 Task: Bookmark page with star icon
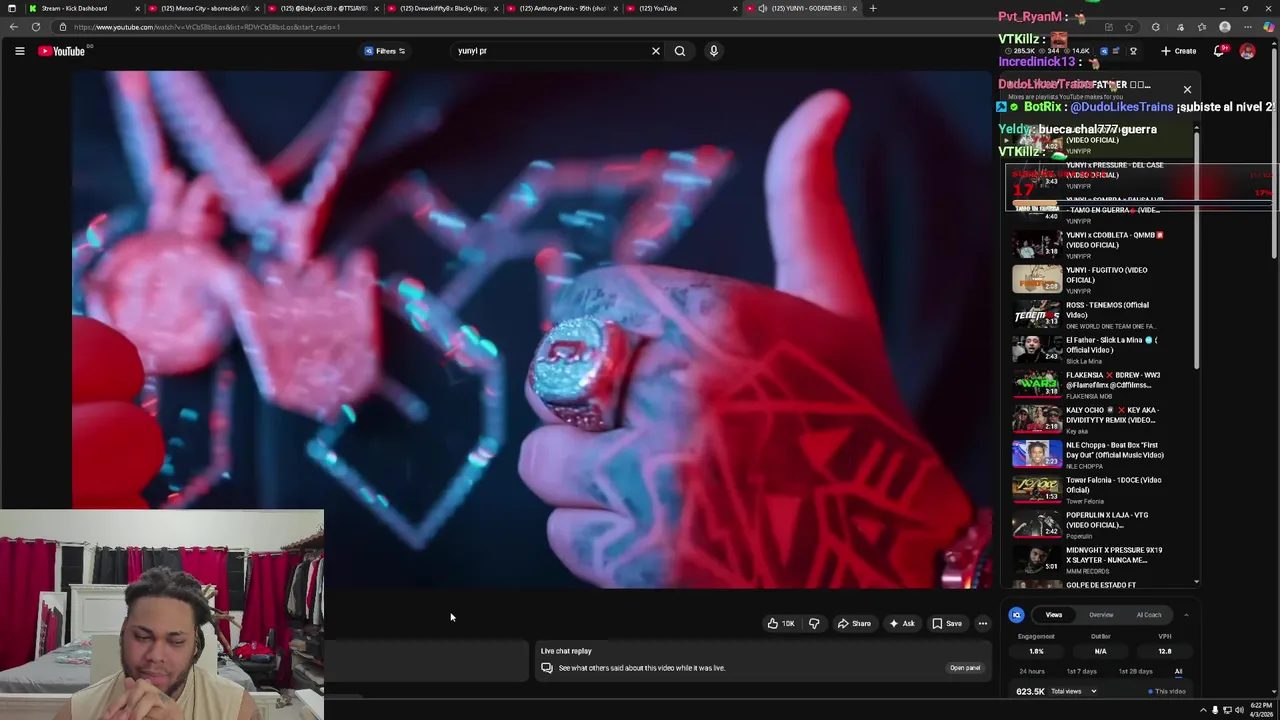point(1129,27)
